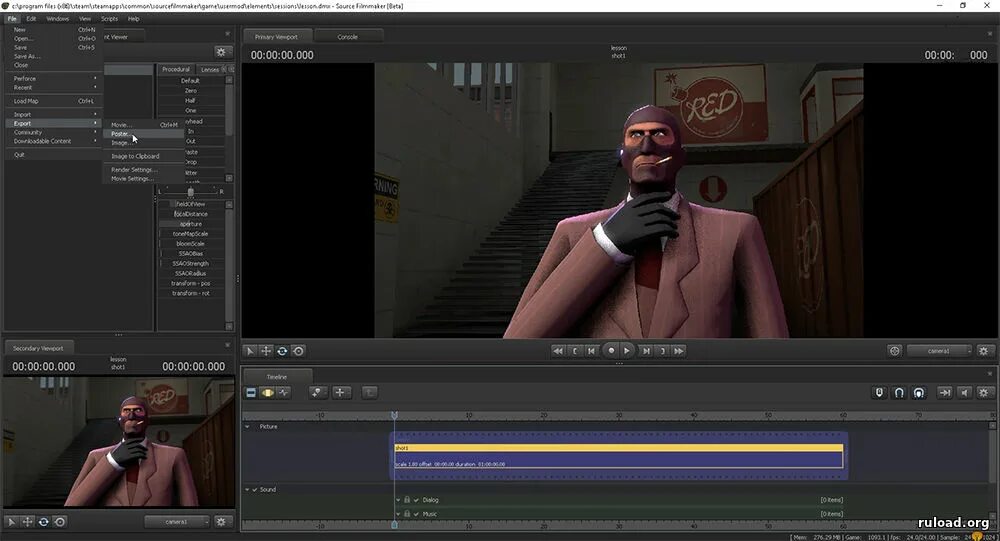Screen dimensions: 1000x541
Task: Open the Scripts menu
Action: 109,19
